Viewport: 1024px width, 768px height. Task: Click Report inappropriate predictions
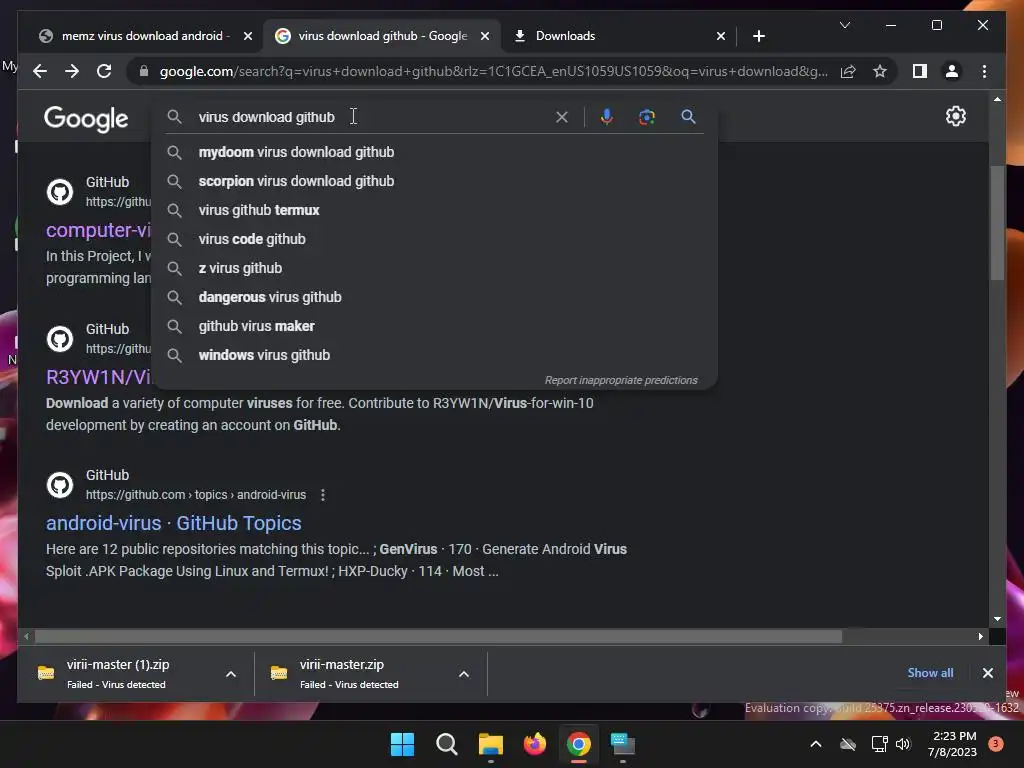(621, 380)
